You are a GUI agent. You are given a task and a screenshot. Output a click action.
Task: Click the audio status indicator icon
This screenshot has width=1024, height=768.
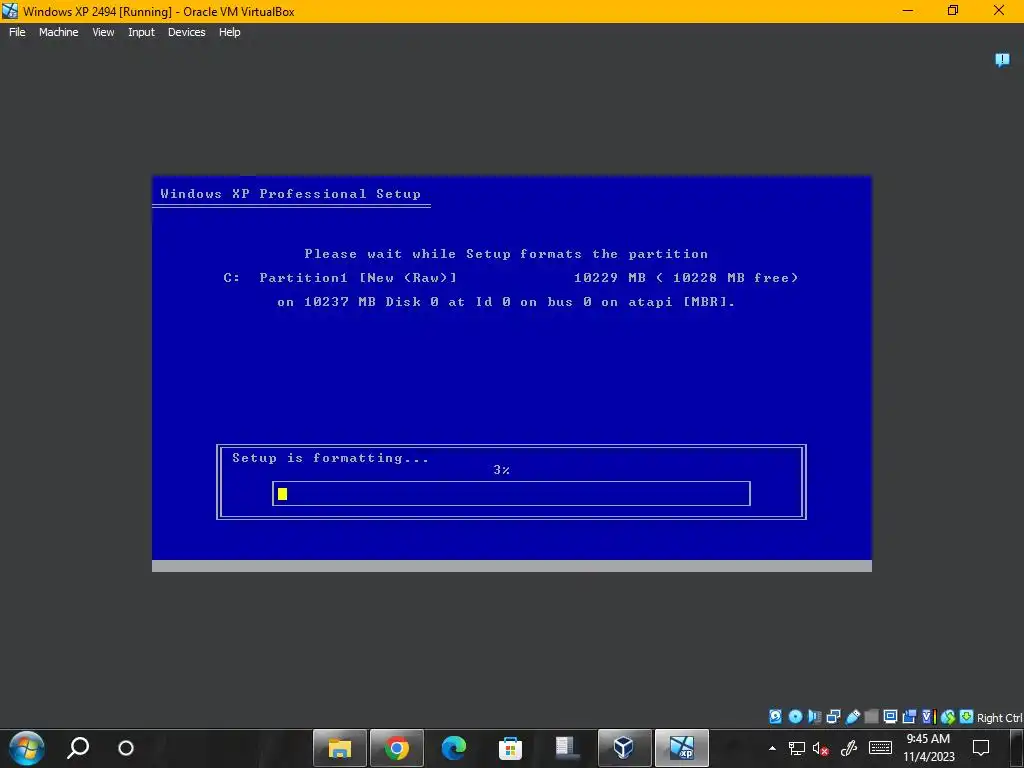coord(814,716)
